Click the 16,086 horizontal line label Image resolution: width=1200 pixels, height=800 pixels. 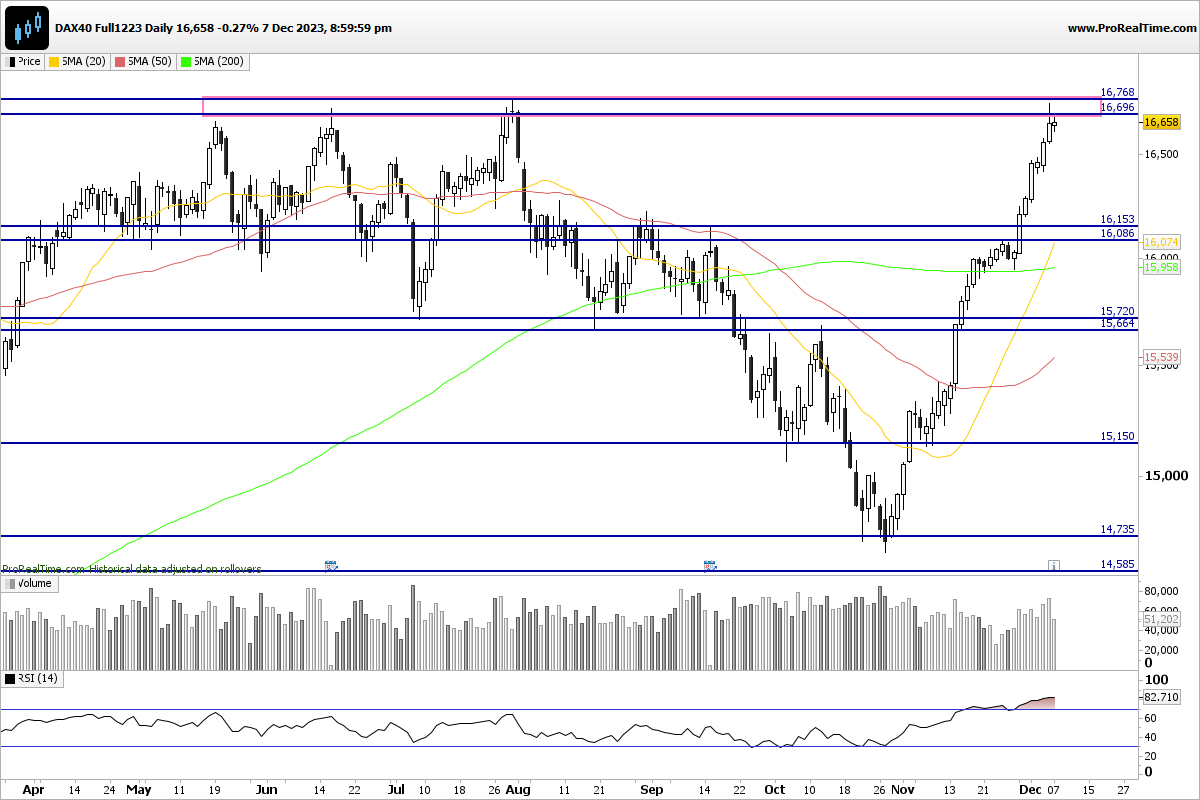[1117, 233]
